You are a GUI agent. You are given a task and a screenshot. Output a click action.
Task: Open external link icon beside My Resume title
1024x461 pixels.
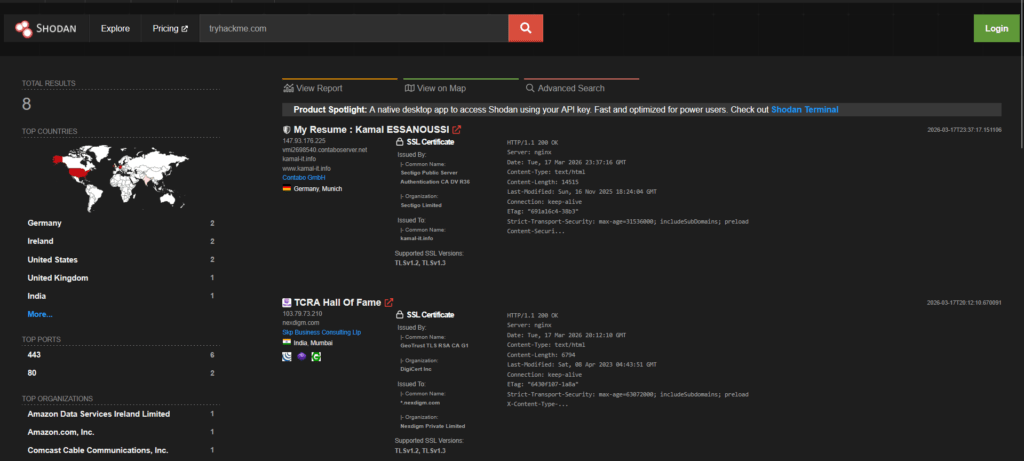456,129
